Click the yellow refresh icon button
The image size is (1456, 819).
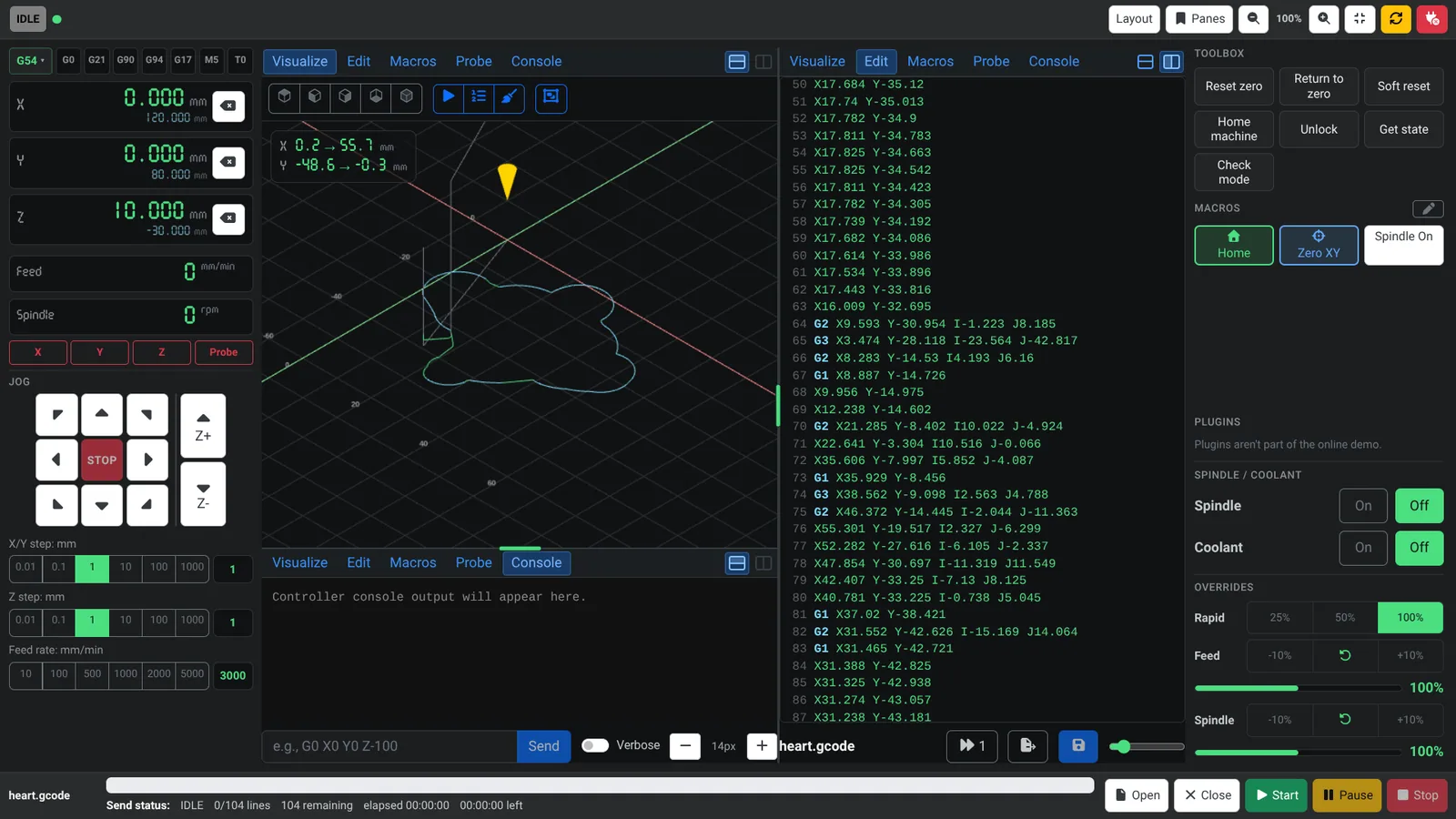pyautogui.click(x=1396, y=19)
